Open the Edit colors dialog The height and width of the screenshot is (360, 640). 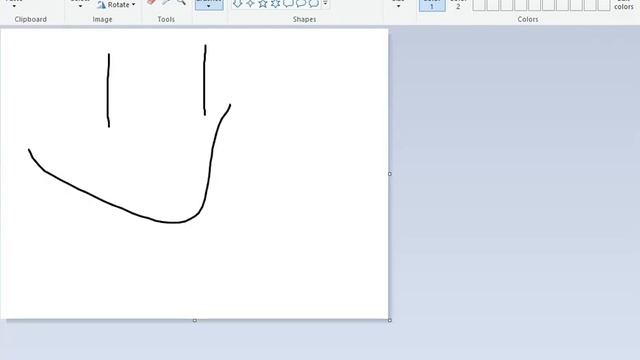tap(624, 5)
